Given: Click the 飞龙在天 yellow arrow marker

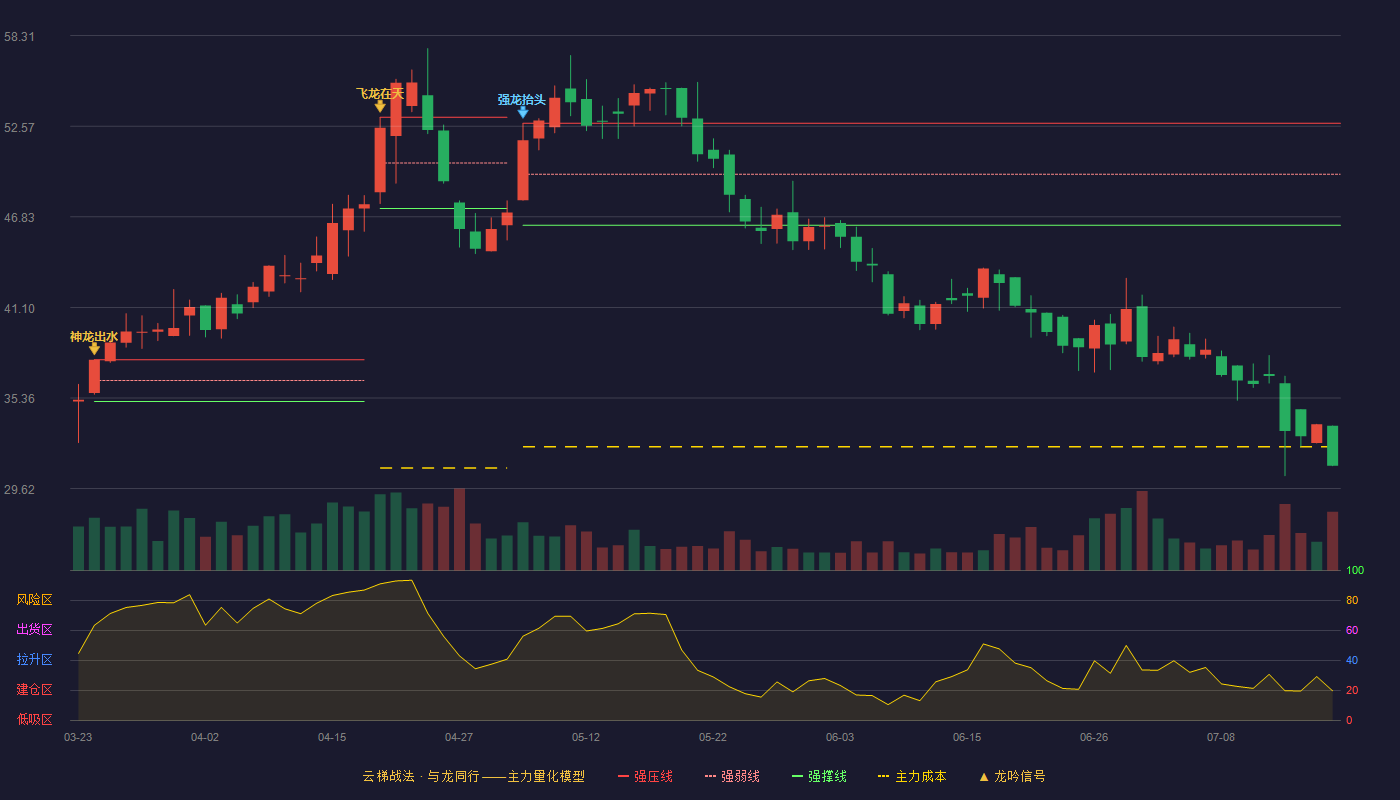Looking at the screenshot, I should coord(380,106).
